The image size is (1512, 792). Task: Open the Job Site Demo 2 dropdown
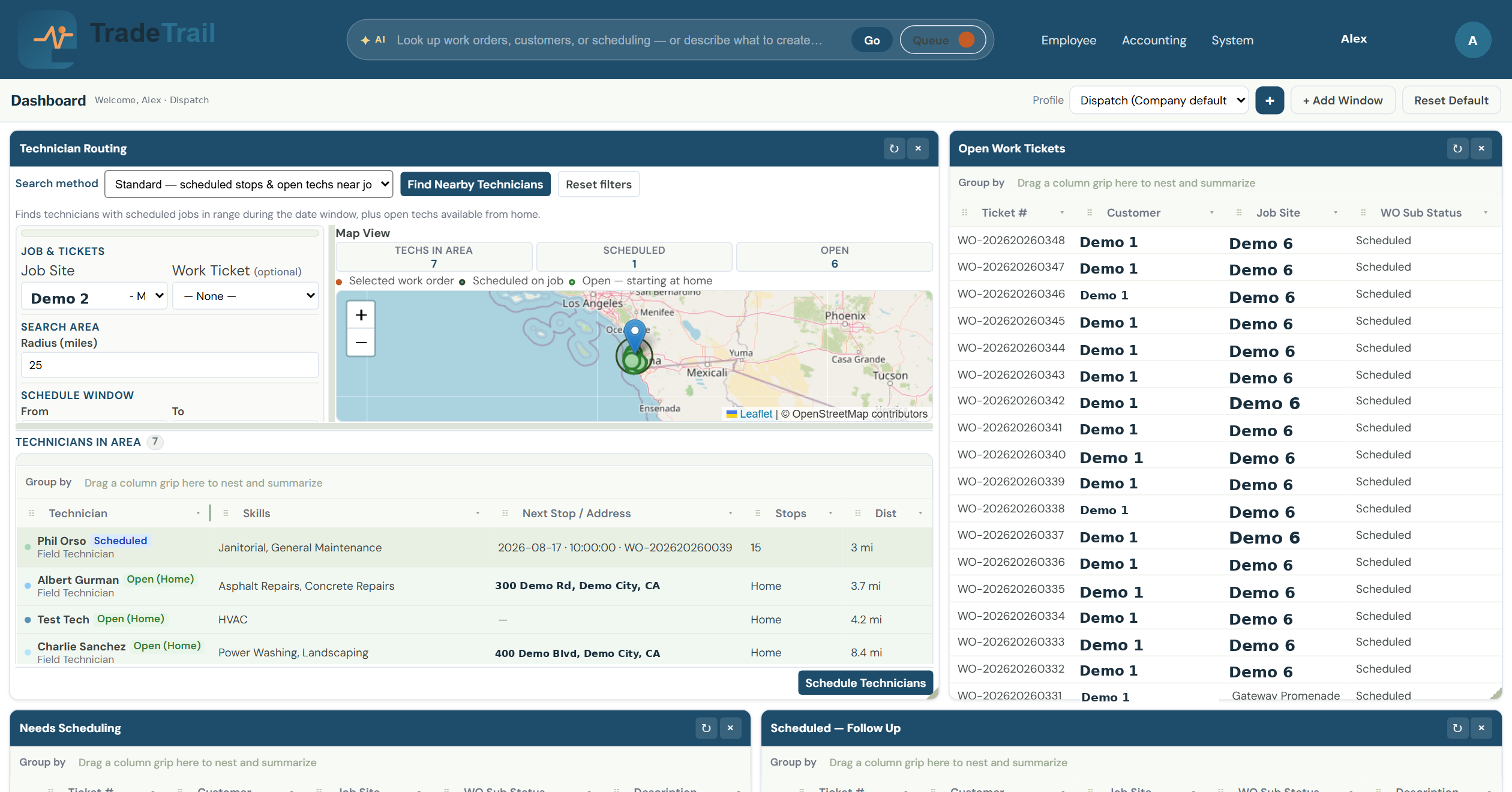(x=94, y=296)
